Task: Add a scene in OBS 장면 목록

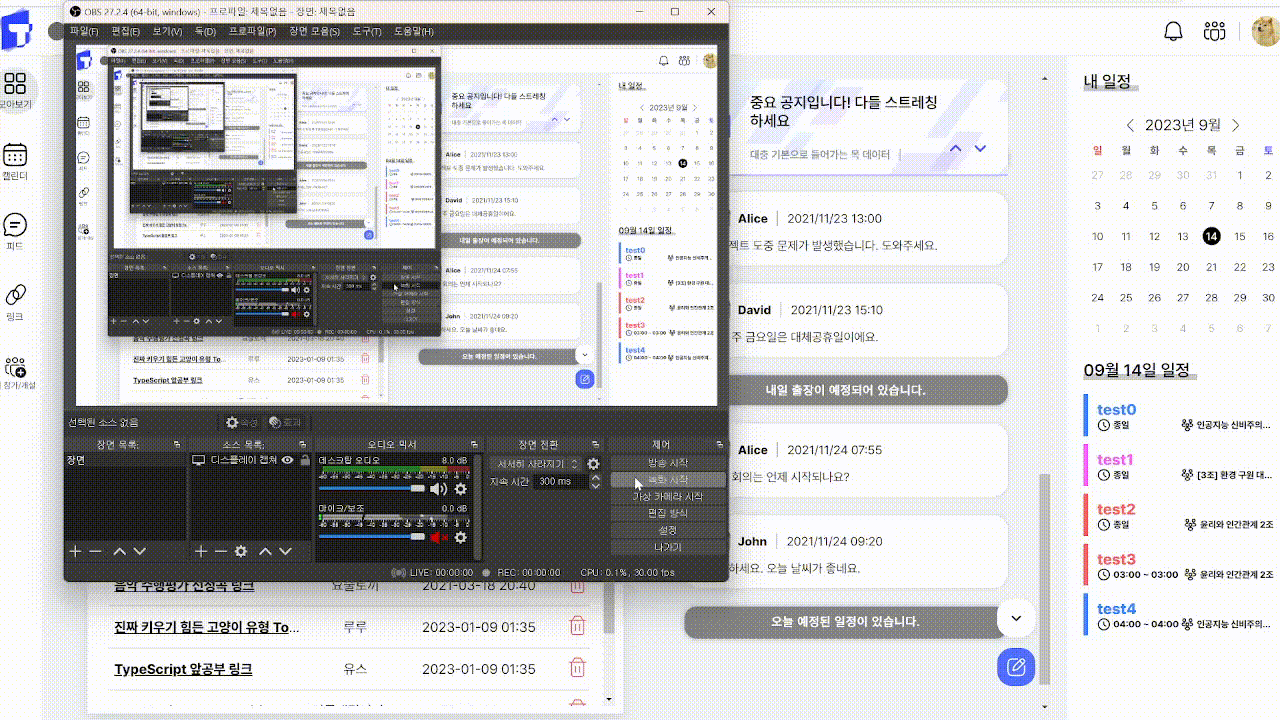Action: [x=75, y=551]
